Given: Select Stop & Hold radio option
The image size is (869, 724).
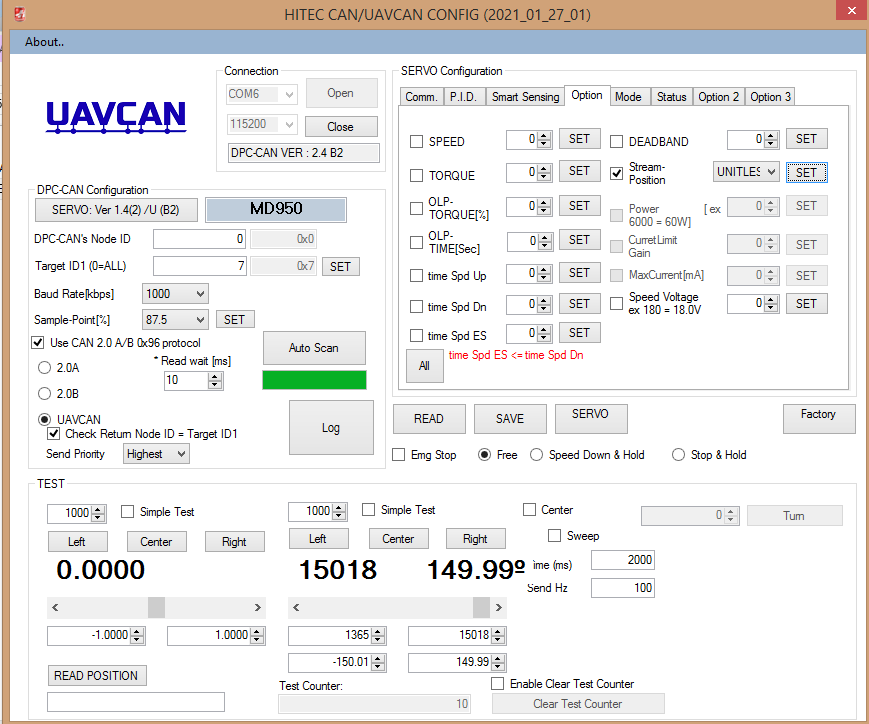Looking at the screenshot, I should pos(678,455).
